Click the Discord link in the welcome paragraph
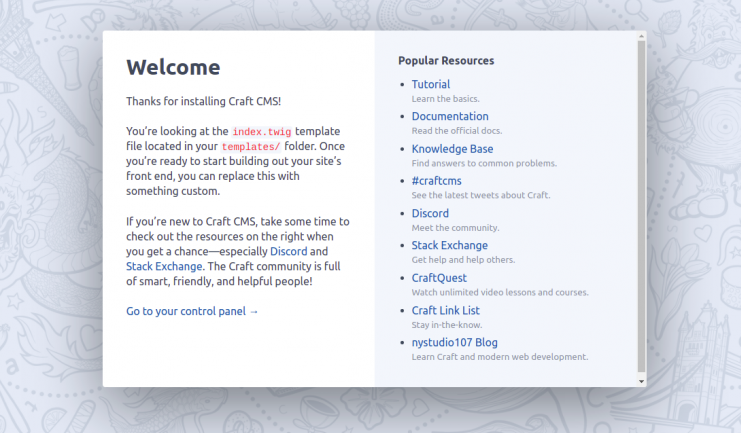Viewport: 741px width, 433px height. tap(289, 251)
